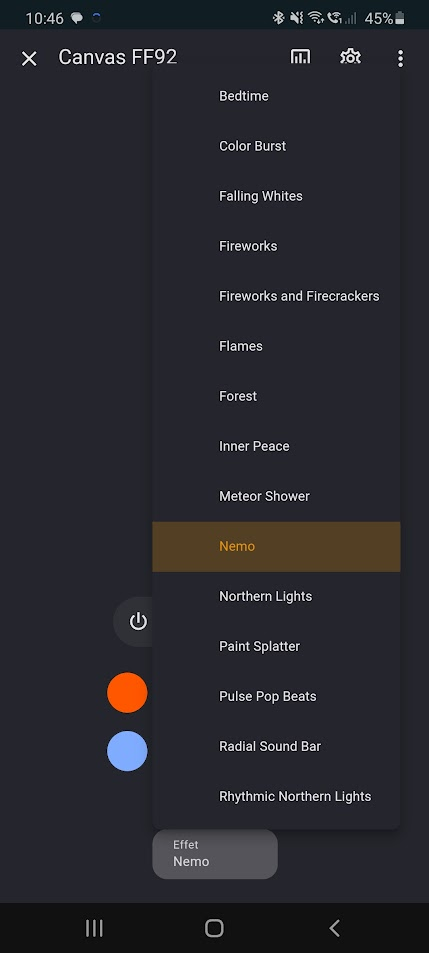This screenshot has height=953, width=429.
Task: Close the Canvas FF92 dialog
Action: (x=29, y=58)
